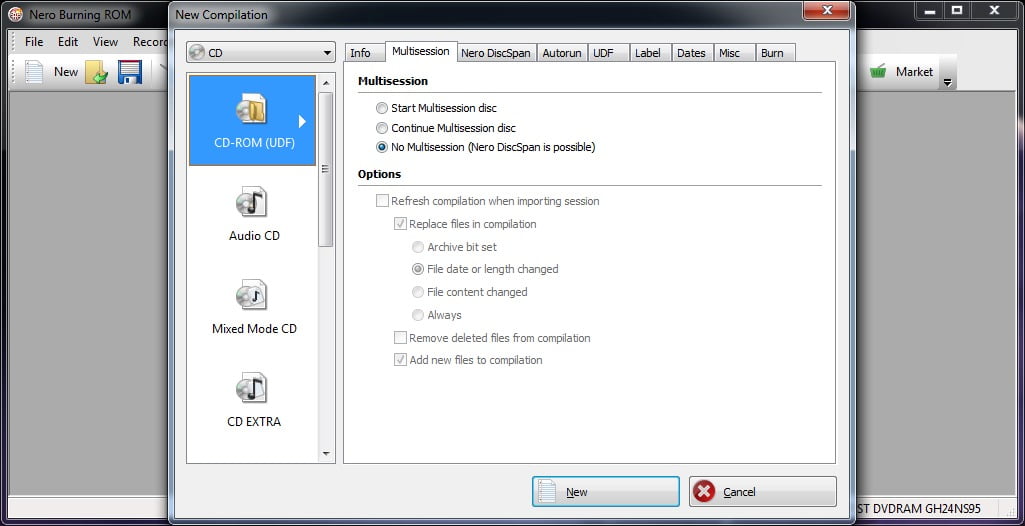Select File content changed radio option

pos(418,292)
